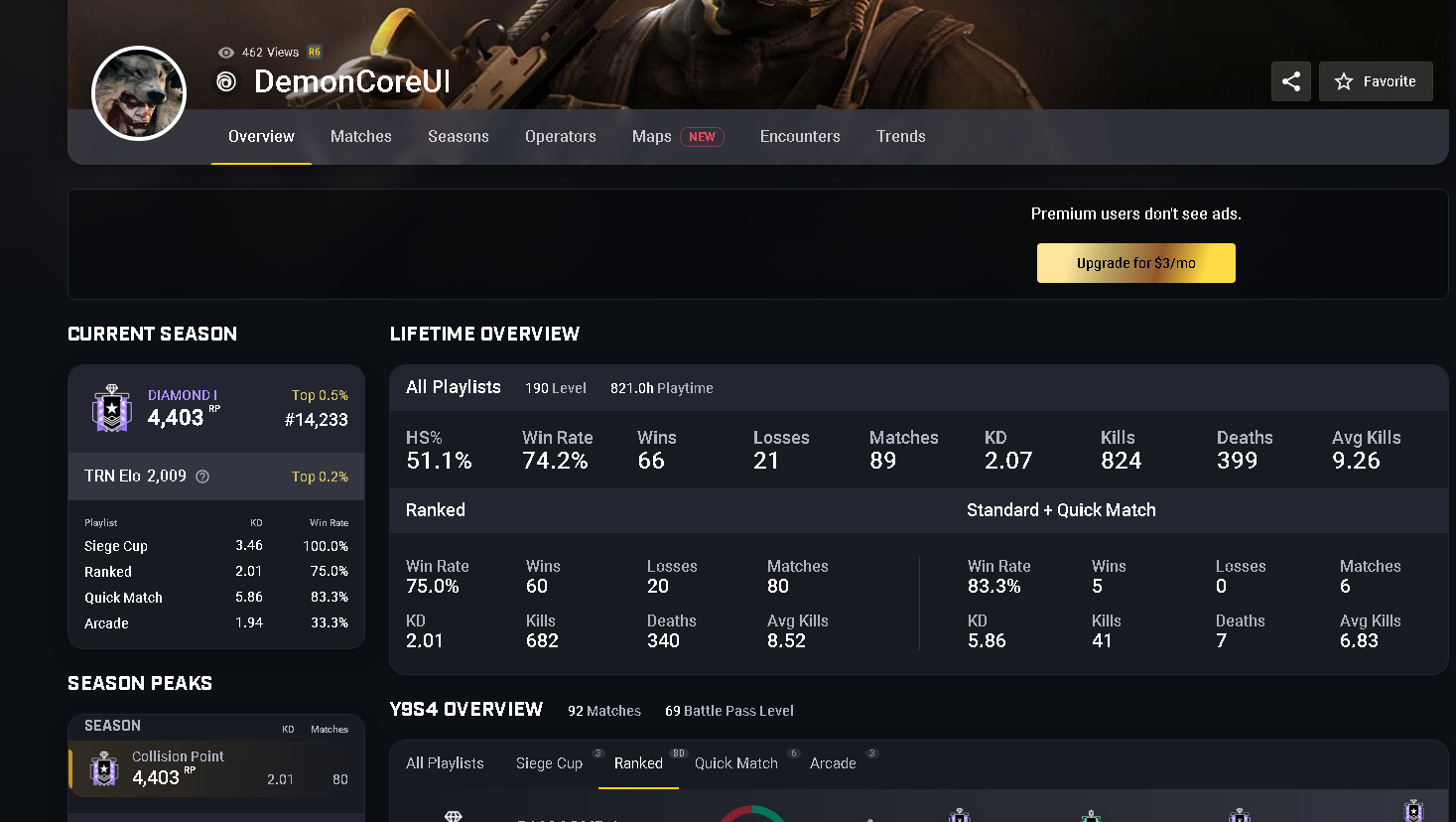The image size is (1456, 822).
Task: Click the R6 game badge icon
Action: [315, 53]
